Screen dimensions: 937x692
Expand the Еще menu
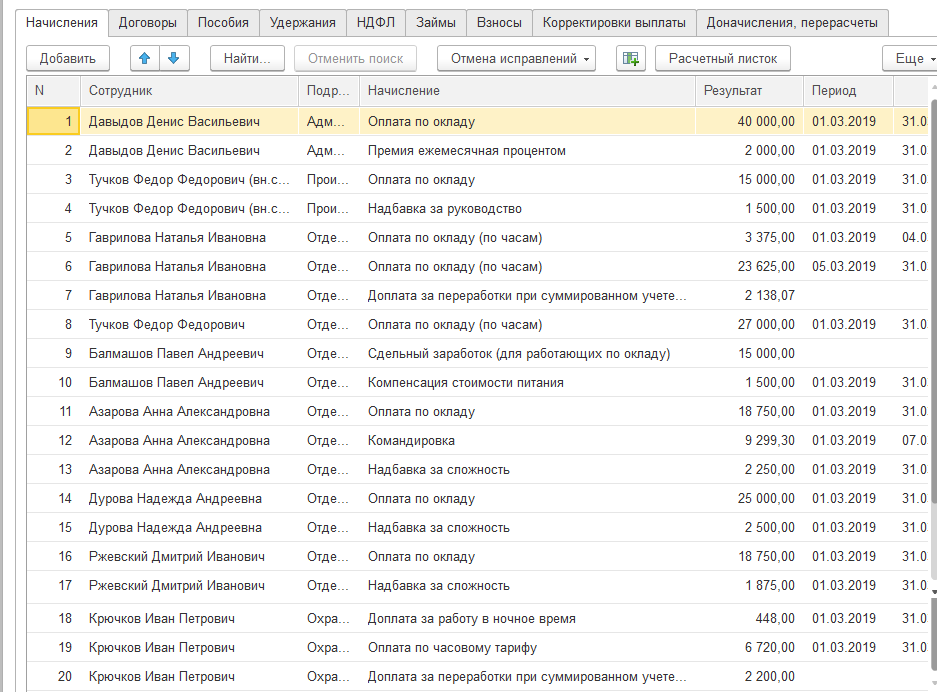coord(909,59)
